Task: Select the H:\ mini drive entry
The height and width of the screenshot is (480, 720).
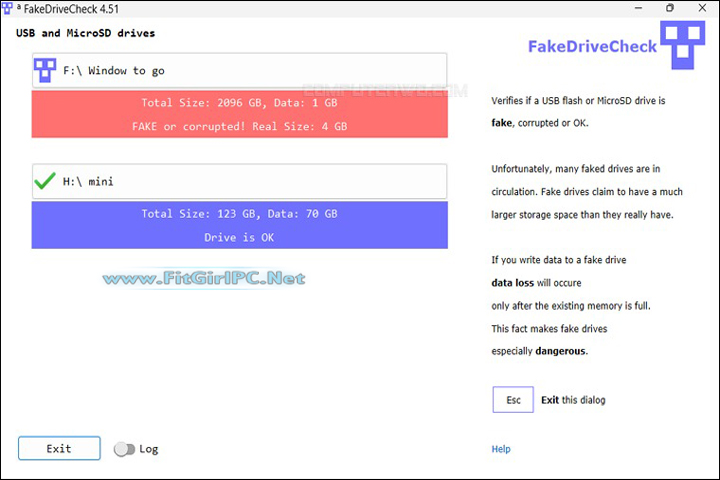Action: pos(240,181)
